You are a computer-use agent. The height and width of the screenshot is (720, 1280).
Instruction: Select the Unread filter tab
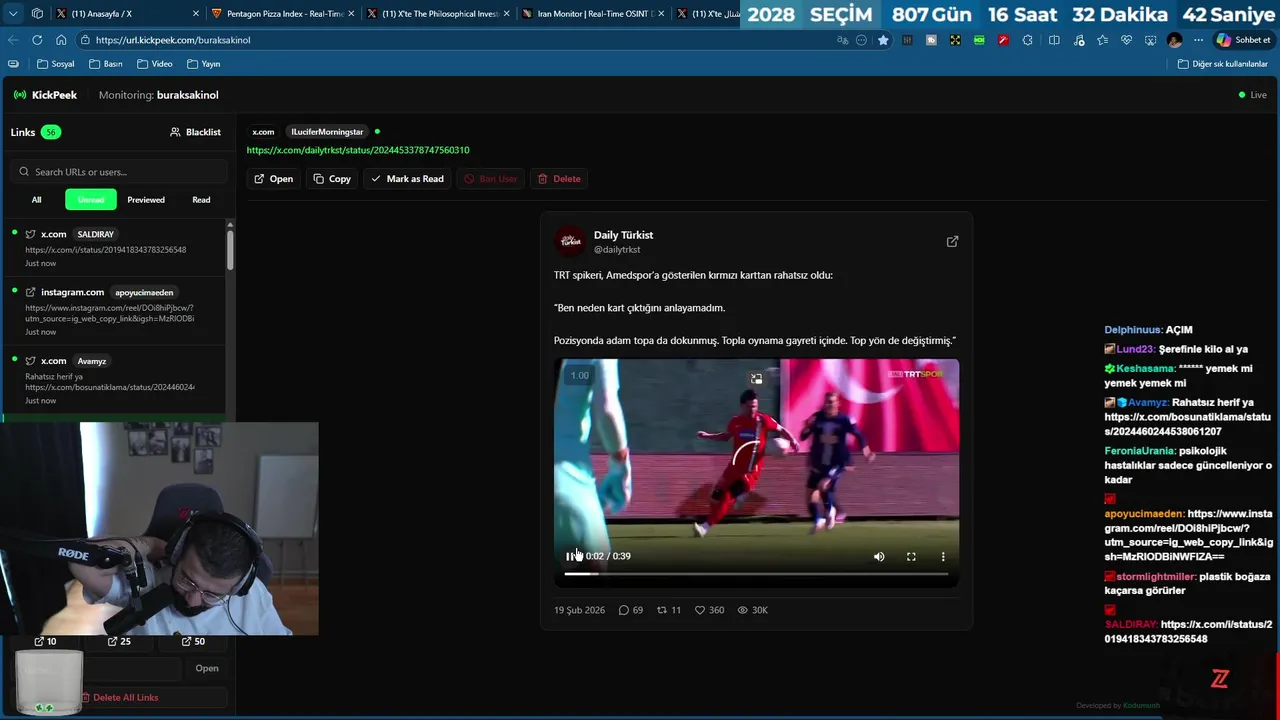tap(91, 200)
